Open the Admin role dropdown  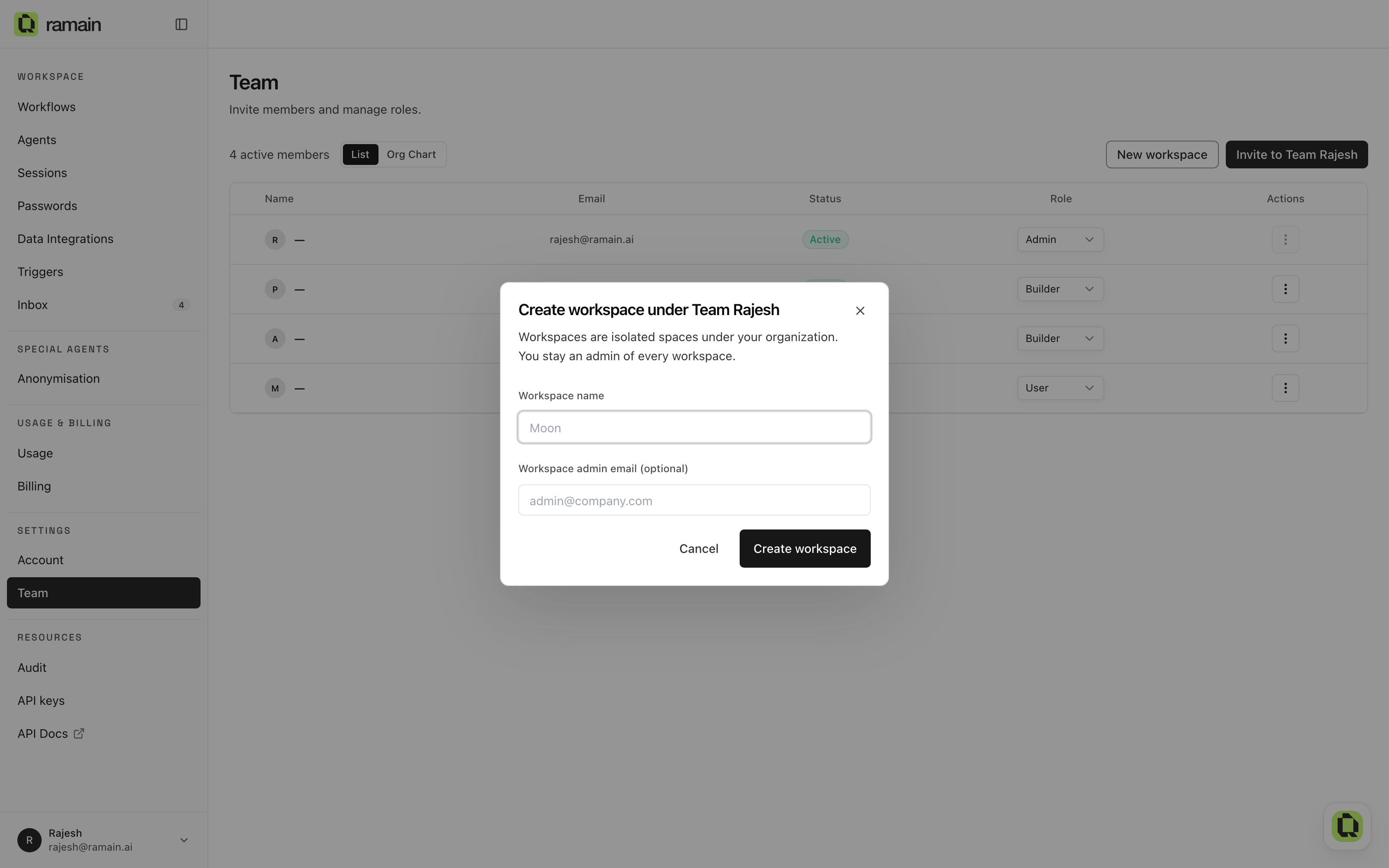1060,240
